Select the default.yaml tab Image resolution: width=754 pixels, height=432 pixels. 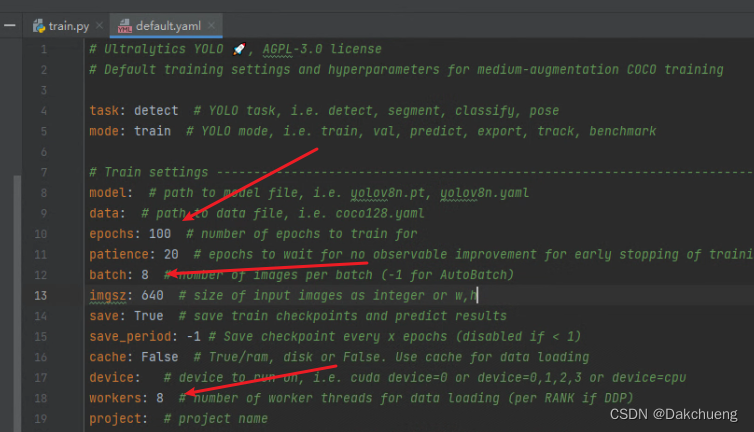(168, 26)
